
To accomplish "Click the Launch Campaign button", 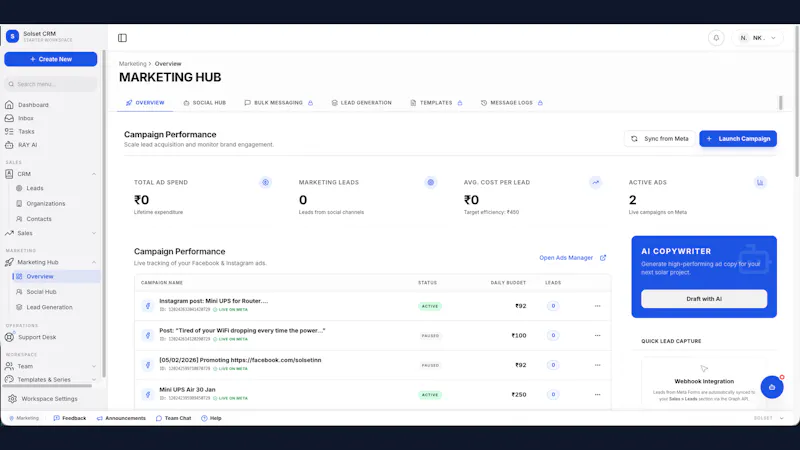I will click(x=738, y=139).
